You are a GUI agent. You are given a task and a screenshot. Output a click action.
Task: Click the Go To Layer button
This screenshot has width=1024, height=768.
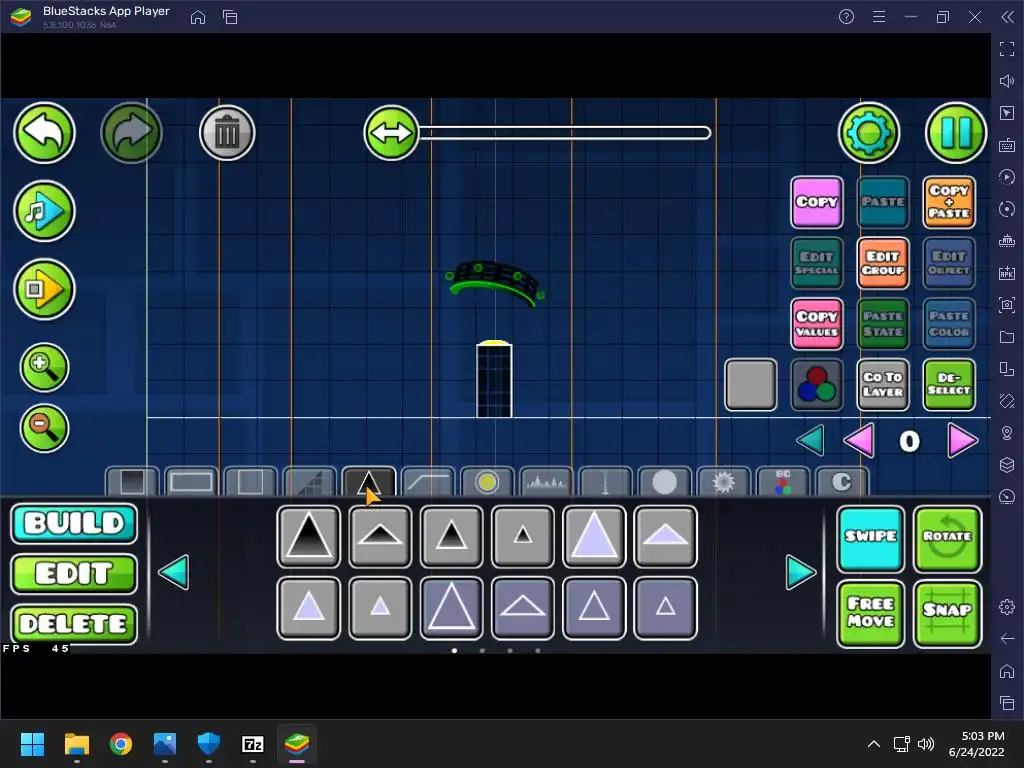point(883,385)
